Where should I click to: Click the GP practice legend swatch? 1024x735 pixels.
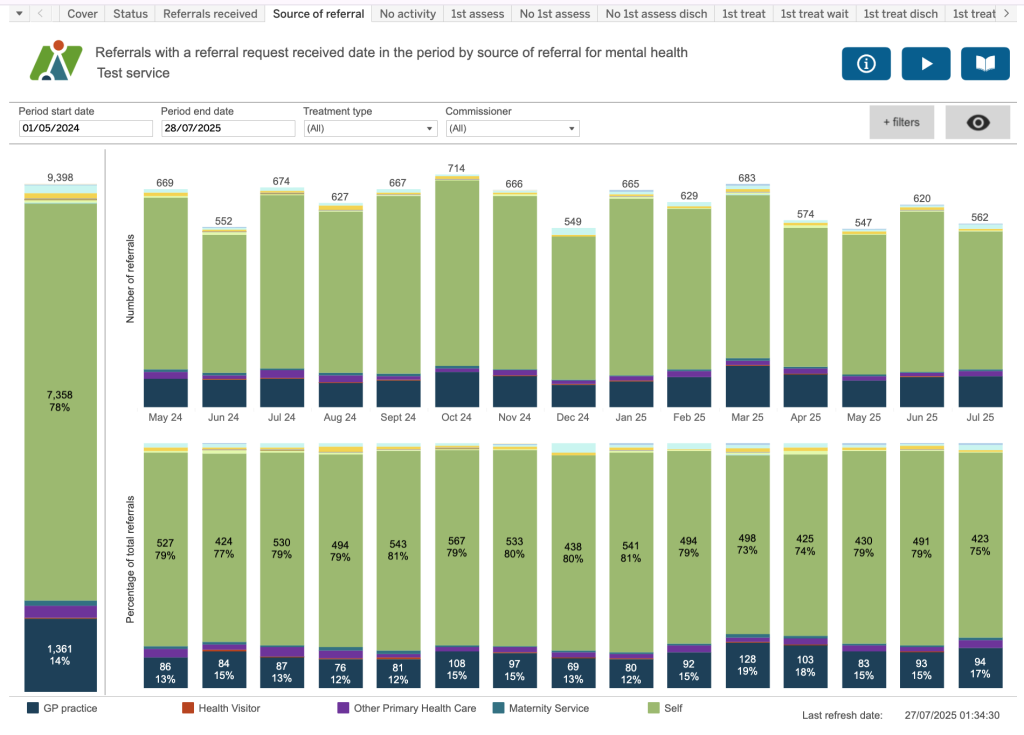[33, 708]
